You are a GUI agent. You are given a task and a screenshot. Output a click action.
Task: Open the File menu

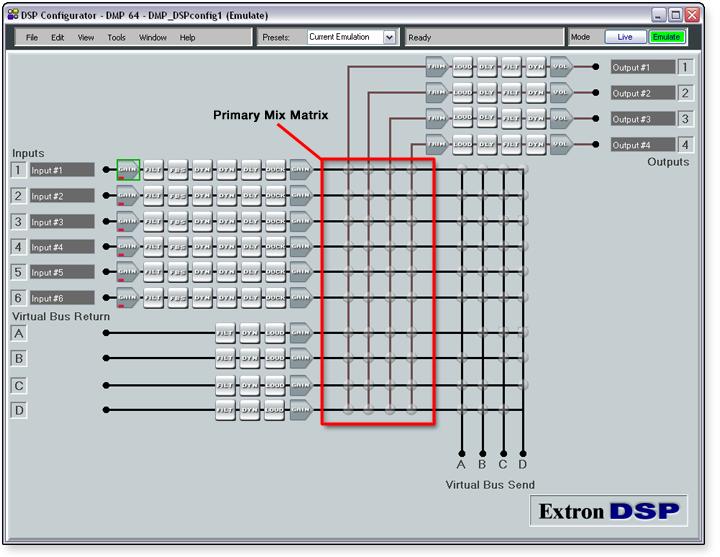coord(32,37)
